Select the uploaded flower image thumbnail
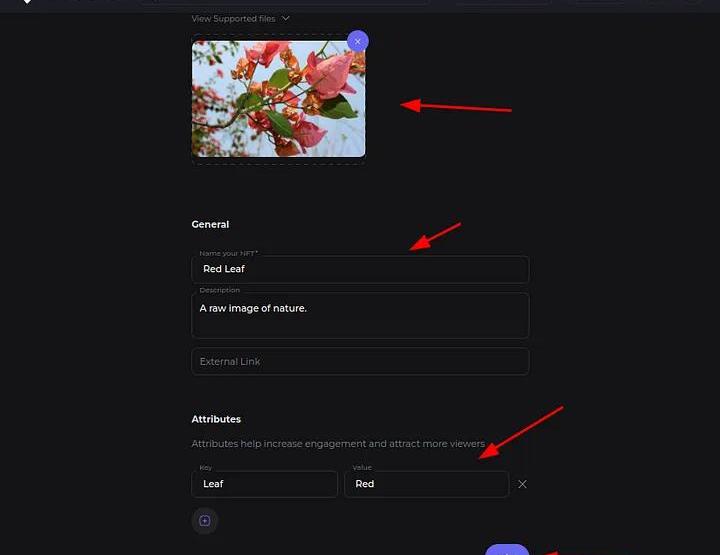Screen dimensions: 720x555 point(278,99)
